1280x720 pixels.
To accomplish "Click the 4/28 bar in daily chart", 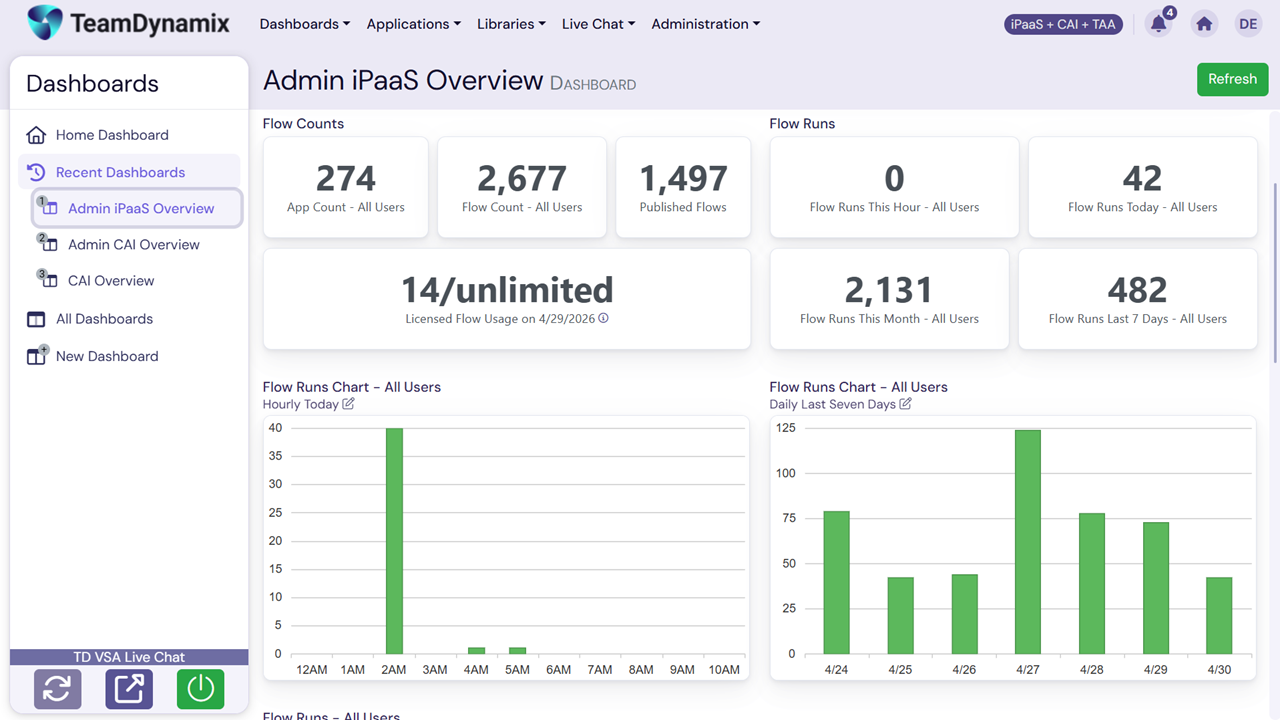I will click(x=1092, y=584).
